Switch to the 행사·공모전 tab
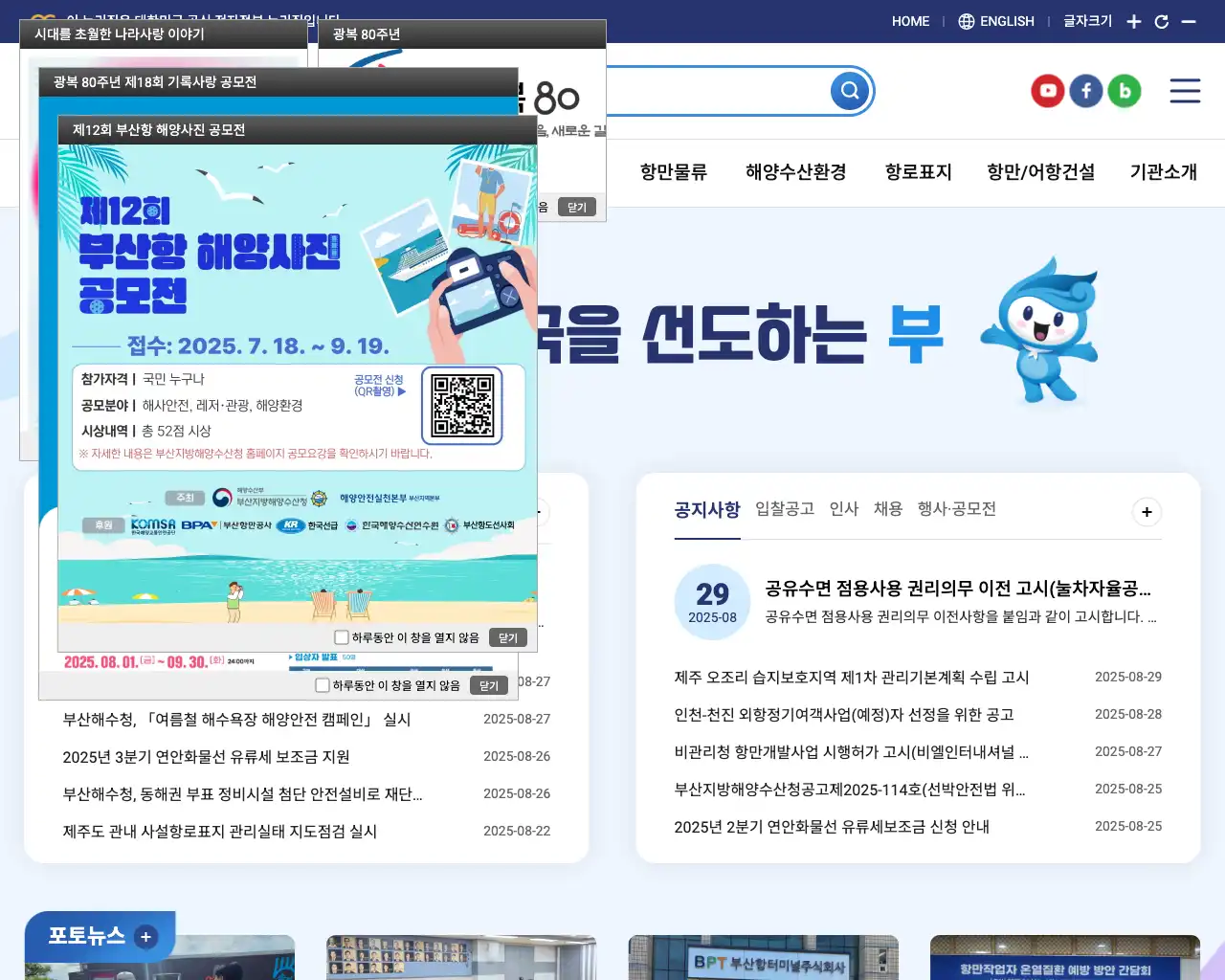Screen dimensions: 1225x980 click(x=957, y=509)
